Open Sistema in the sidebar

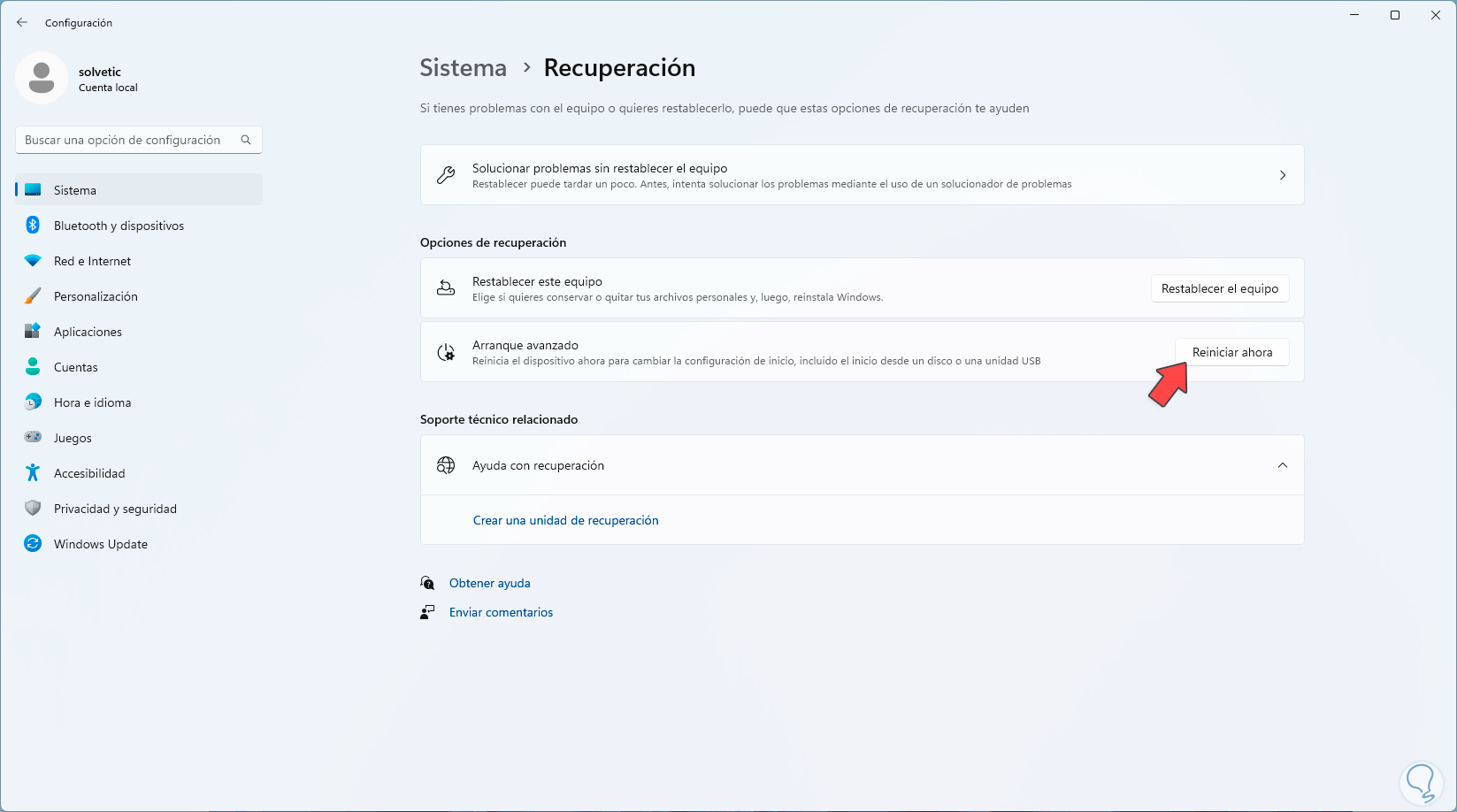(139, 190)
